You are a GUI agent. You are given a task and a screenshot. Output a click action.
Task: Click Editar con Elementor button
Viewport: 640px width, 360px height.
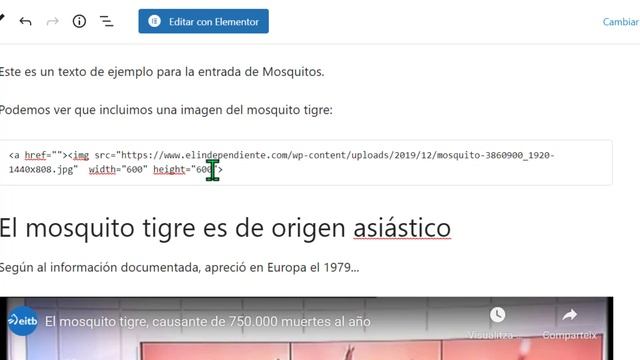[203, 21]
